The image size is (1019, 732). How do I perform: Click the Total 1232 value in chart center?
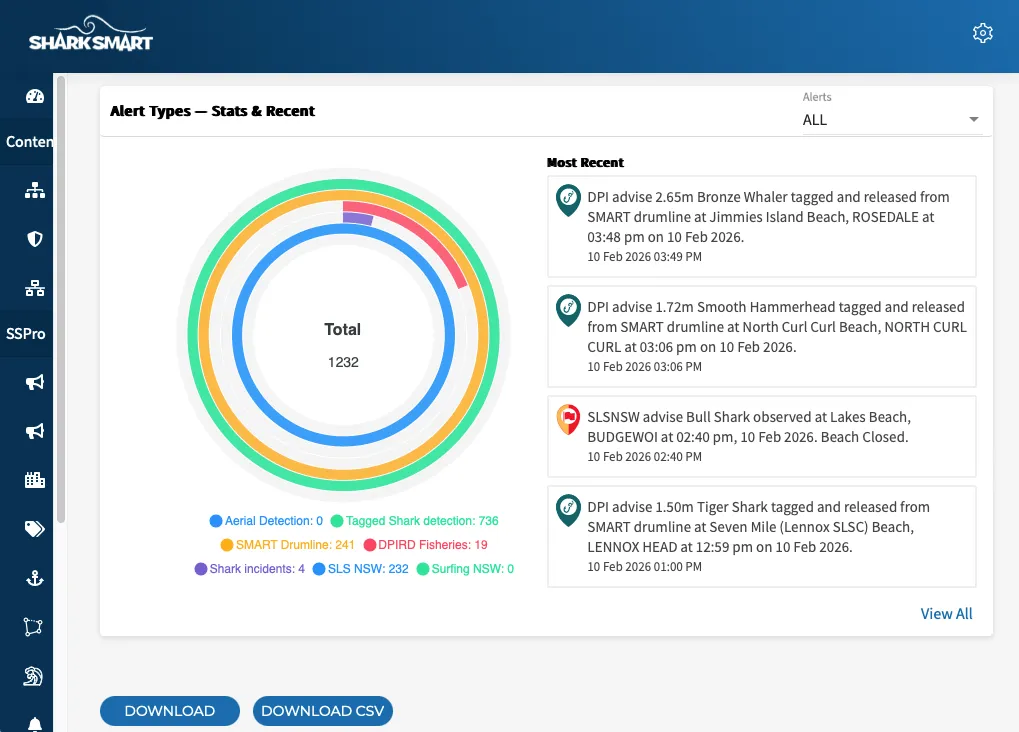(343, 362)
